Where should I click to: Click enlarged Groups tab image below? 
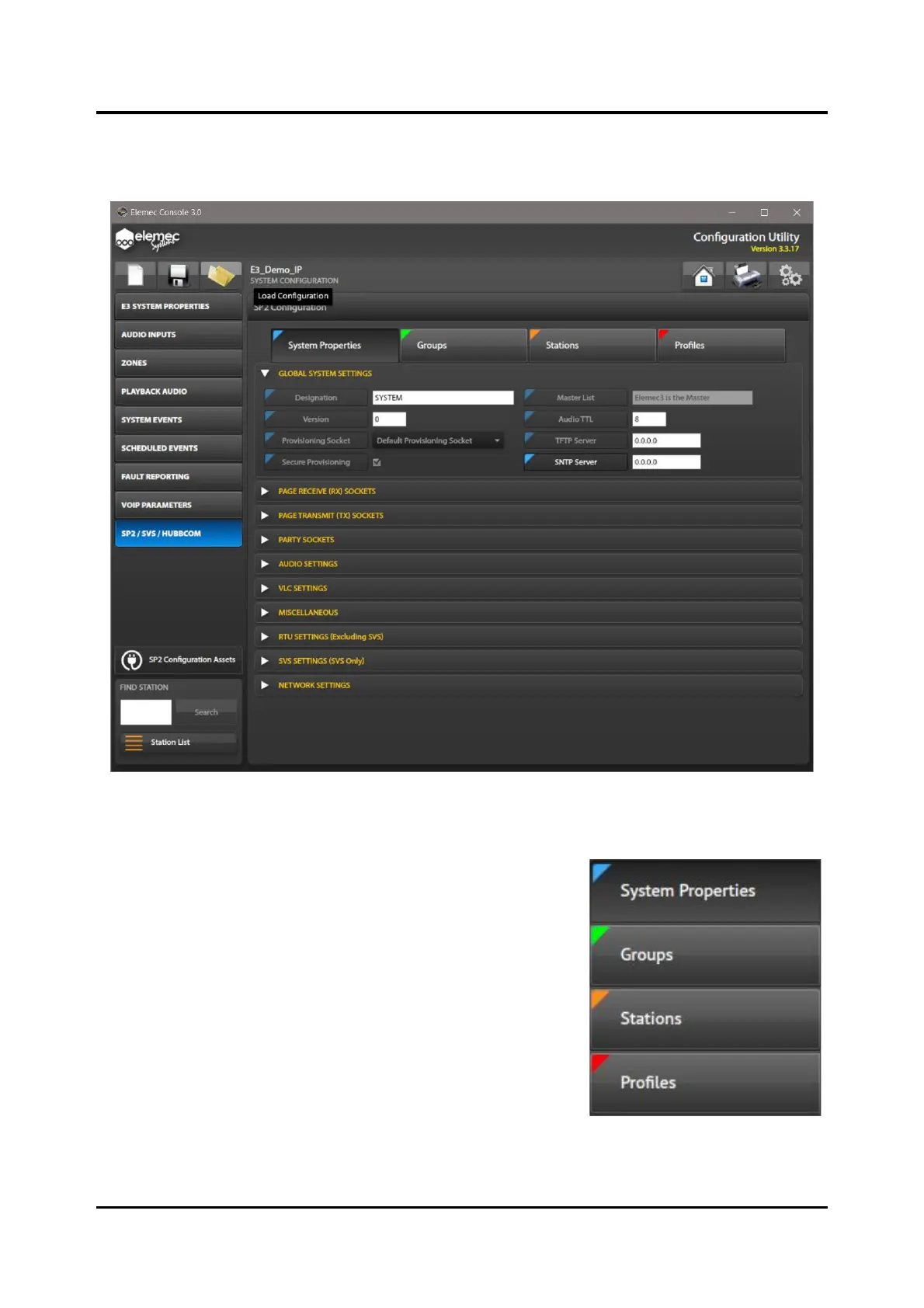tap(705, 955)
